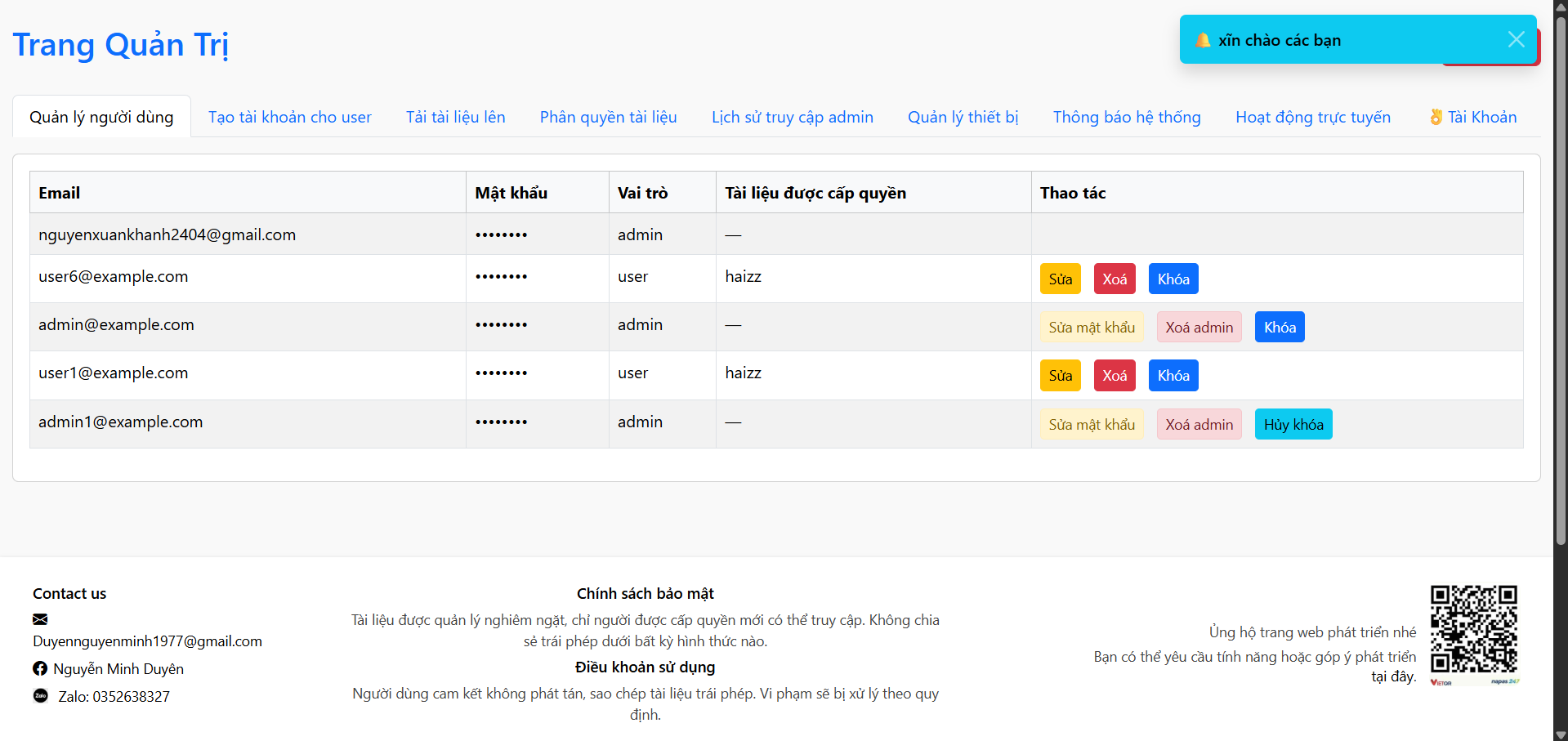
Task: Click the envelope email icon in the footer
Action: pyautogui.click(x=40, y=619)
